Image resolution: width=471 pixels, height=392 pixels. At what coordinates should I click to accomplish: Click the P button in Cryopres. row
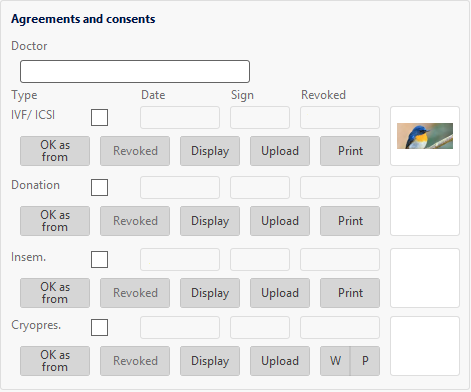tap(365, 361)
